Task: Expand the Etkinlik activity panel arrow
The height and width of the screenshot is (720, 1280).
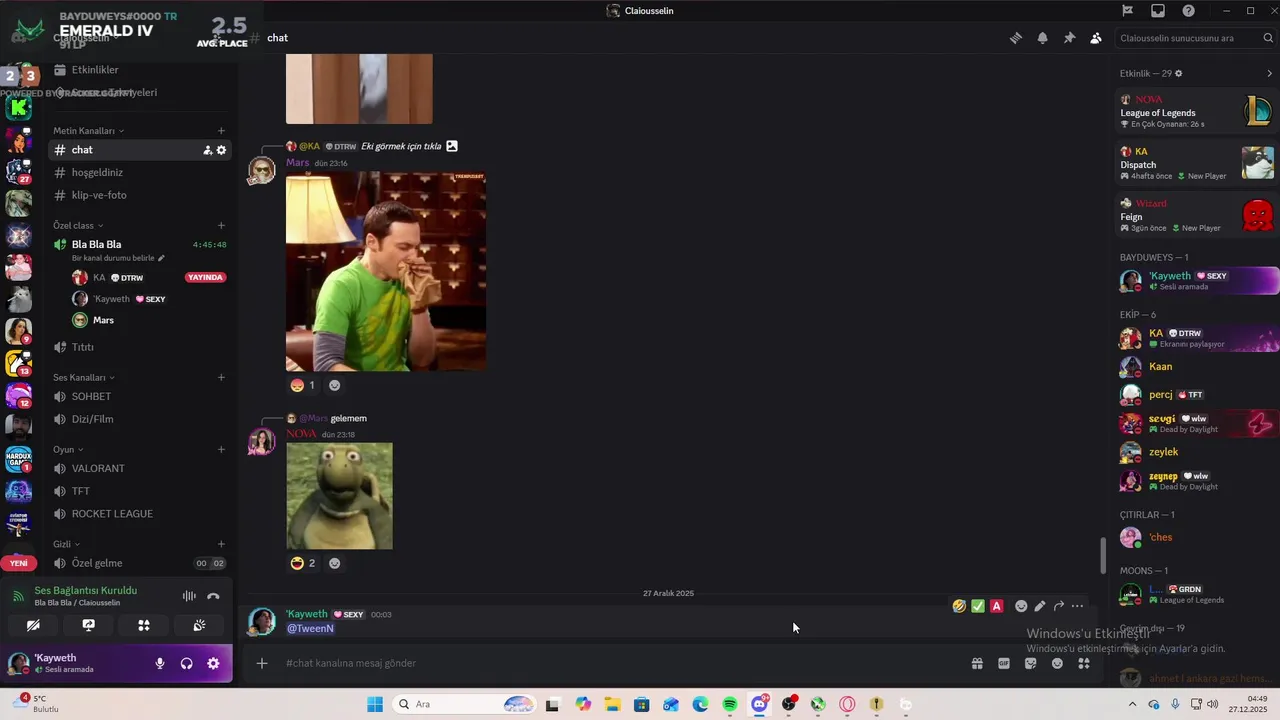Action: [x=1270, y=73]
